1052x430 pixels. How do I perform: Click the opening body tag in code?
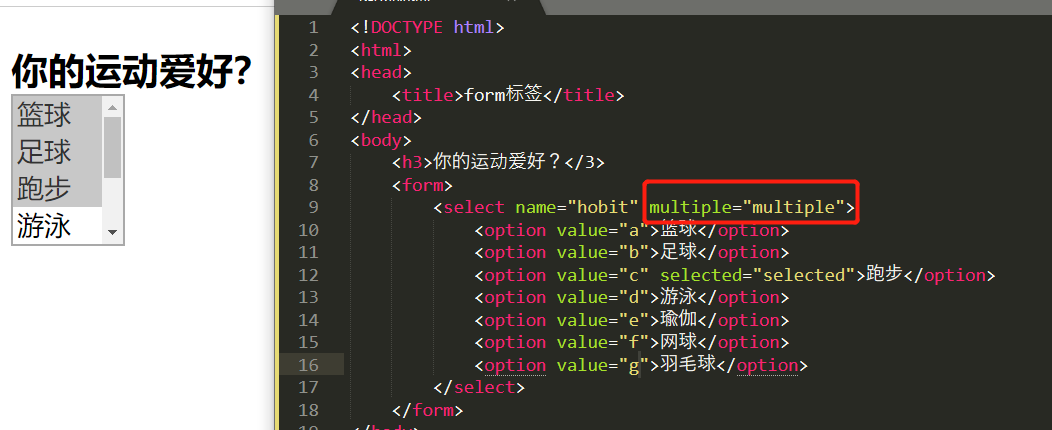[381, 140]
